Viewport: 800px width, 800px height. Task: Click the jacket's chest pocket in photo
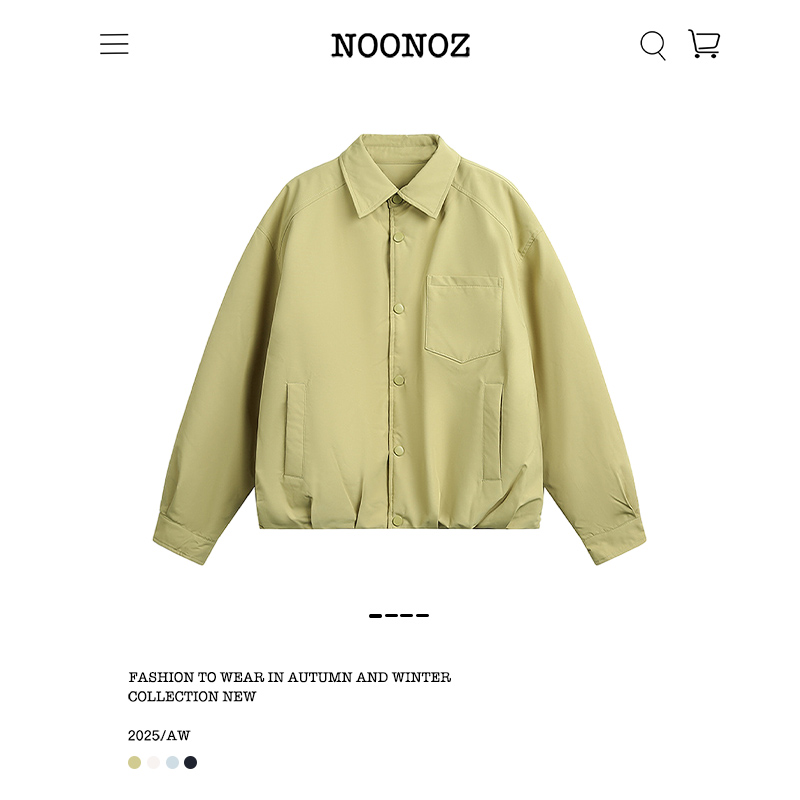tap(464, 319)
